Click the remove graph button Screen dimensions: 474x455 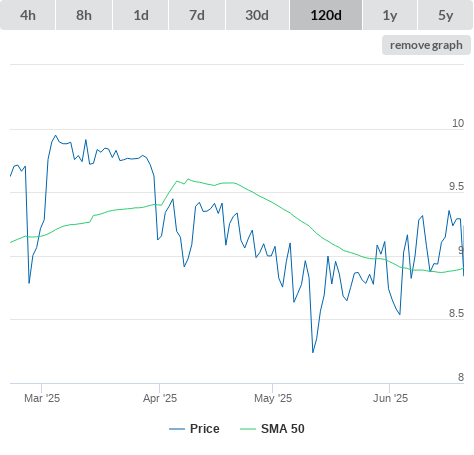(426, 45)
